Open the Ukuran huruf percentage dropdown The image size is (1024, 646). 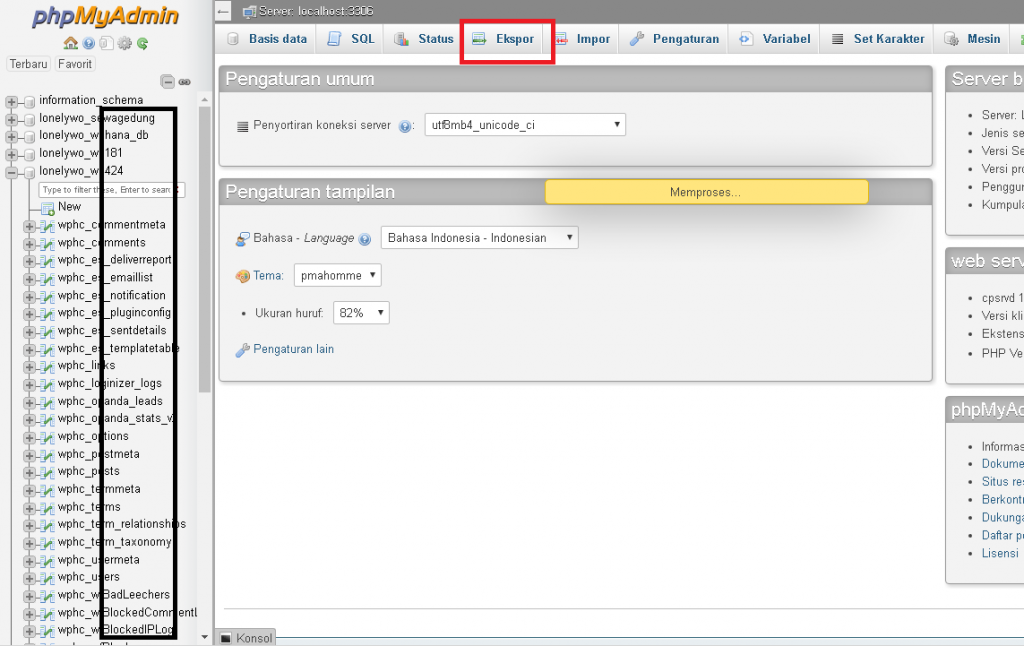(x=361, y=311)
